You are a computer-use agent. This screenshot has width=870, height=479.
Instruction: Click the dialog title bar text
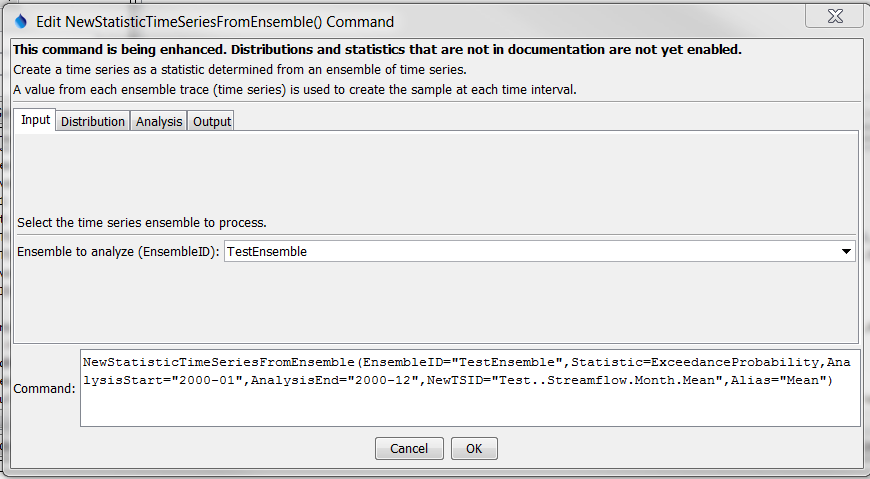(x=215, y=22)
